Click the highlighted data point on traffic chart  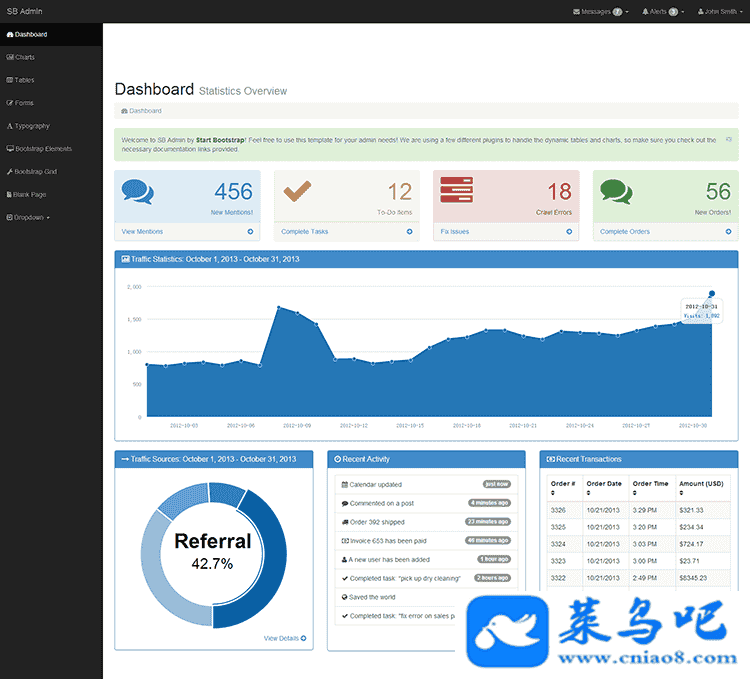coord(712,294)
